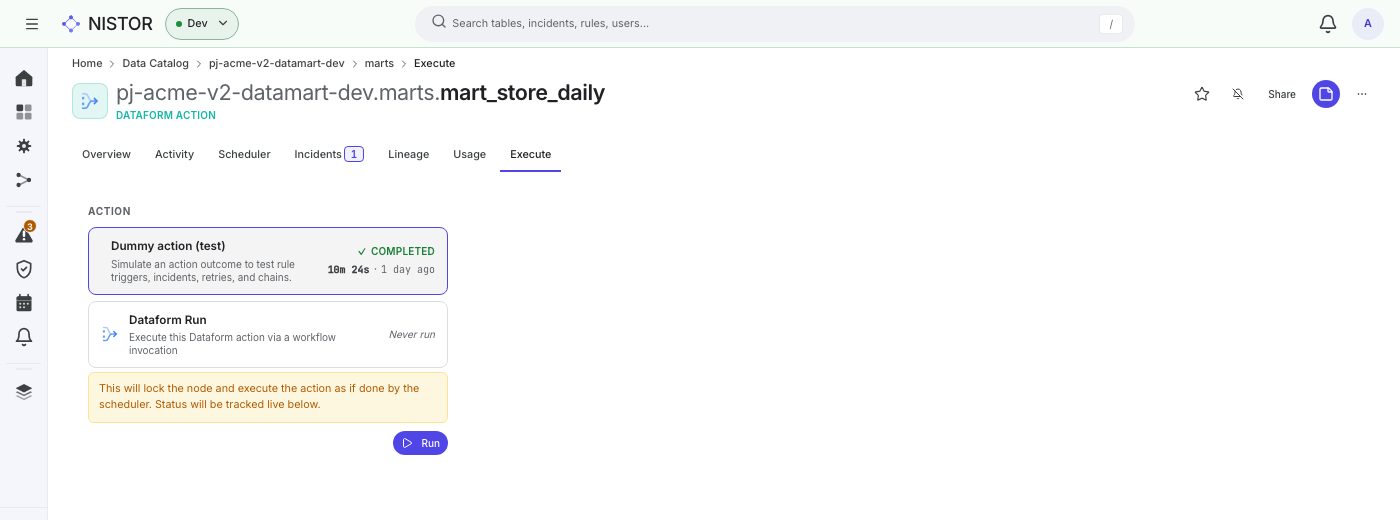This screenshot has height=520, width=1400.
Task: Go to Home in the sidebar
Action: point(24,78)
